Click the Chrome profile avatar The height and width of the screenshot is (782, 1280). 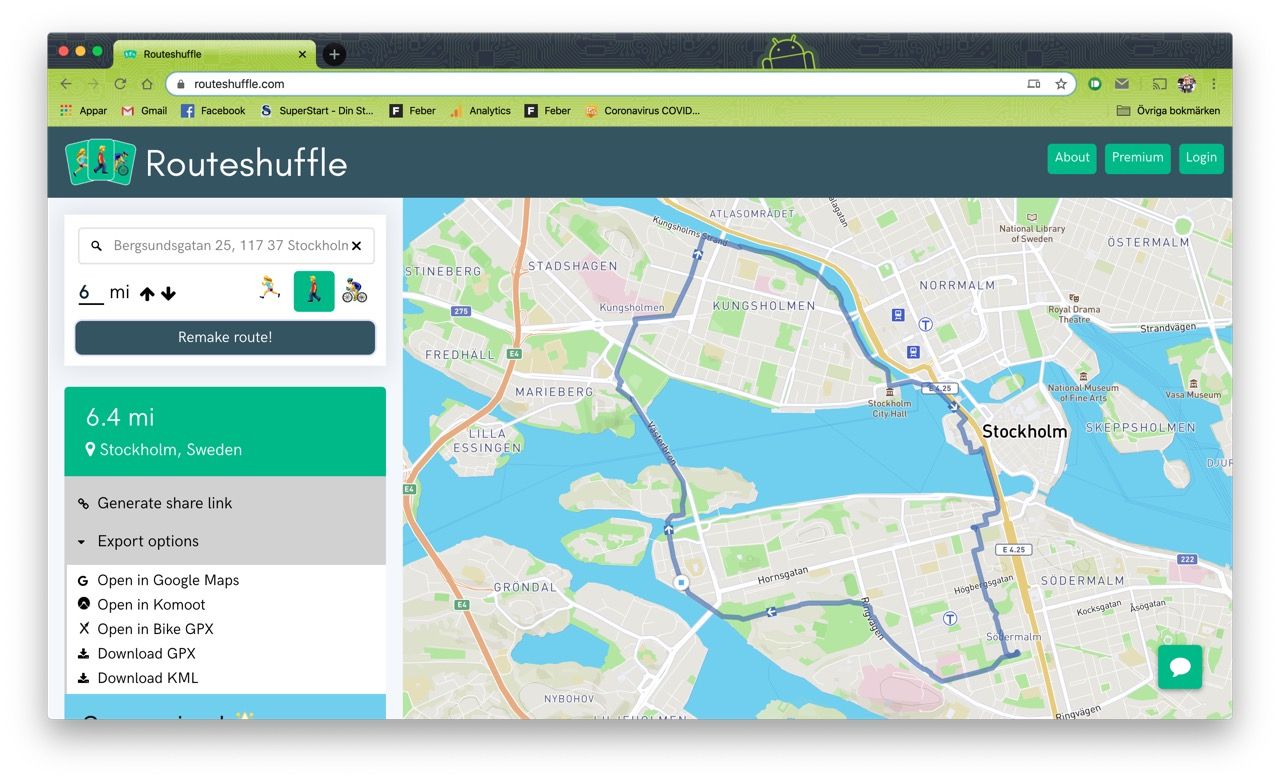[x=1187, y=84]
